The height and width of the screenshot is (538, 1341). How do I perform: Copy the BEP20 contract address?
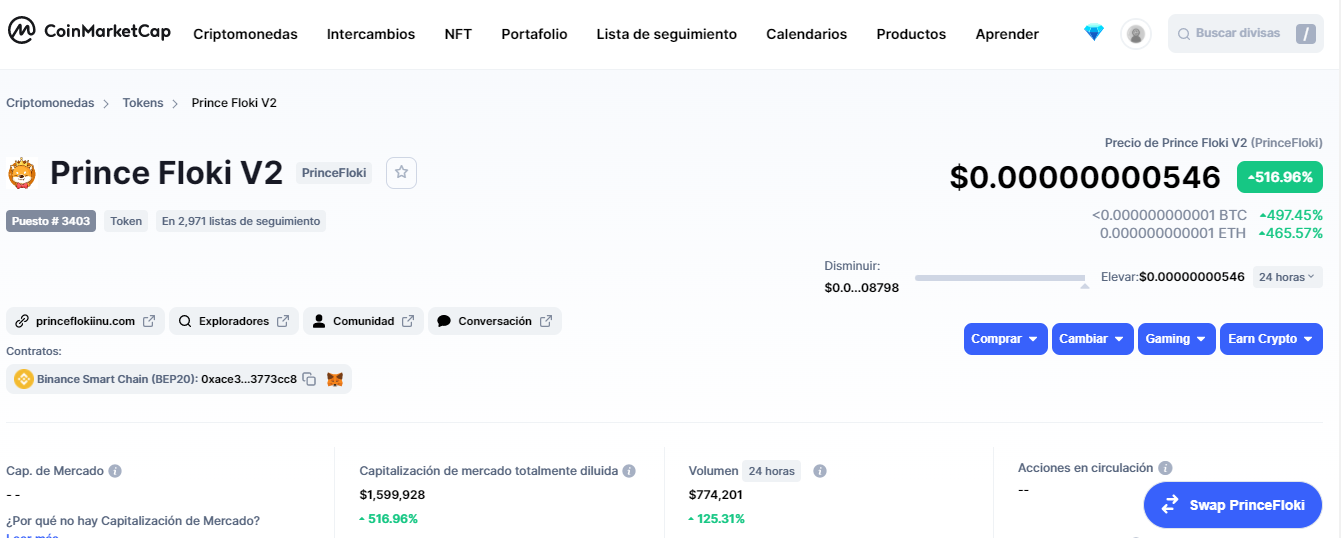tap(310, 379)
